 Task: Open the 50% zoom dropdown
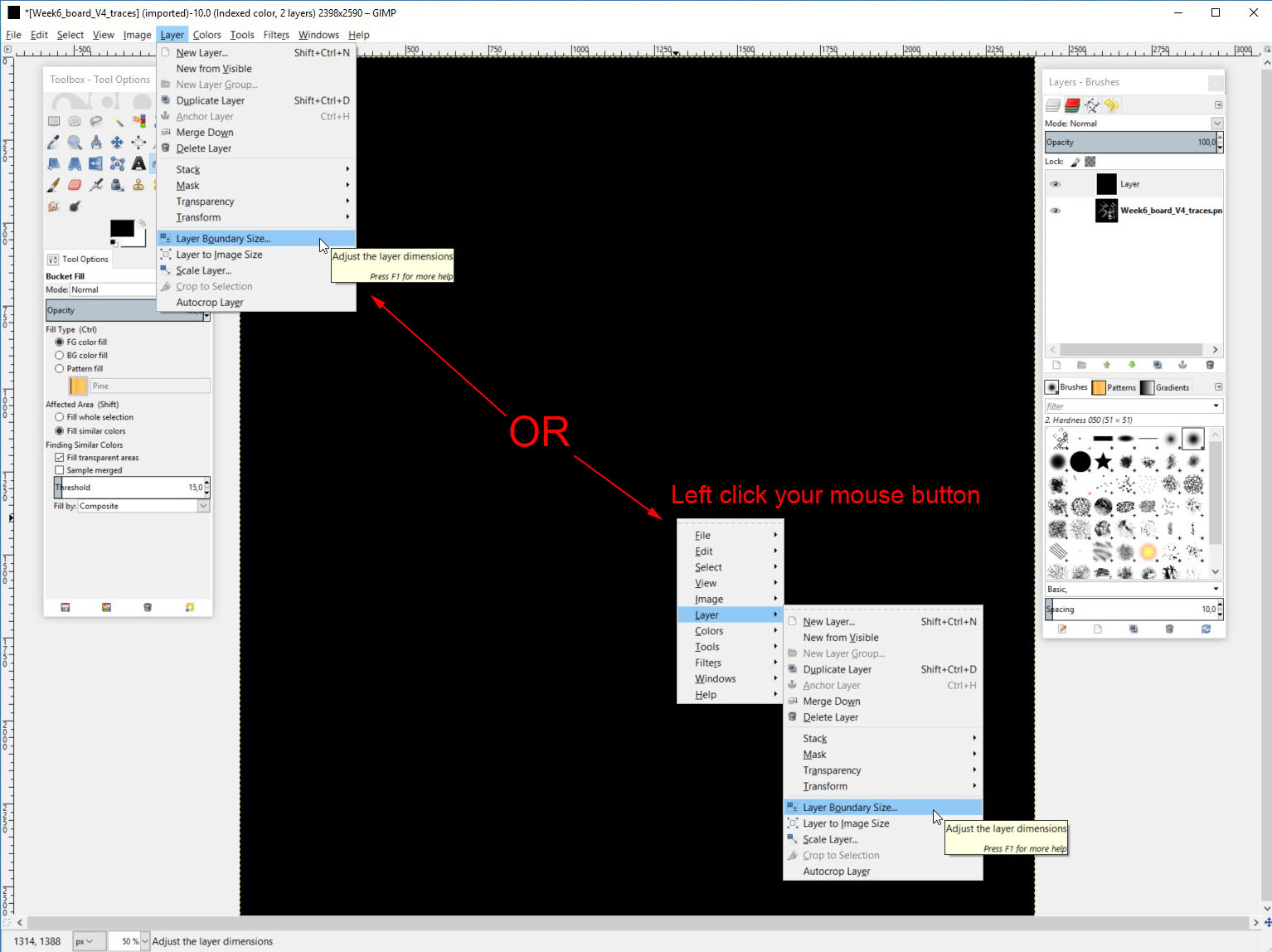point(144,941)
